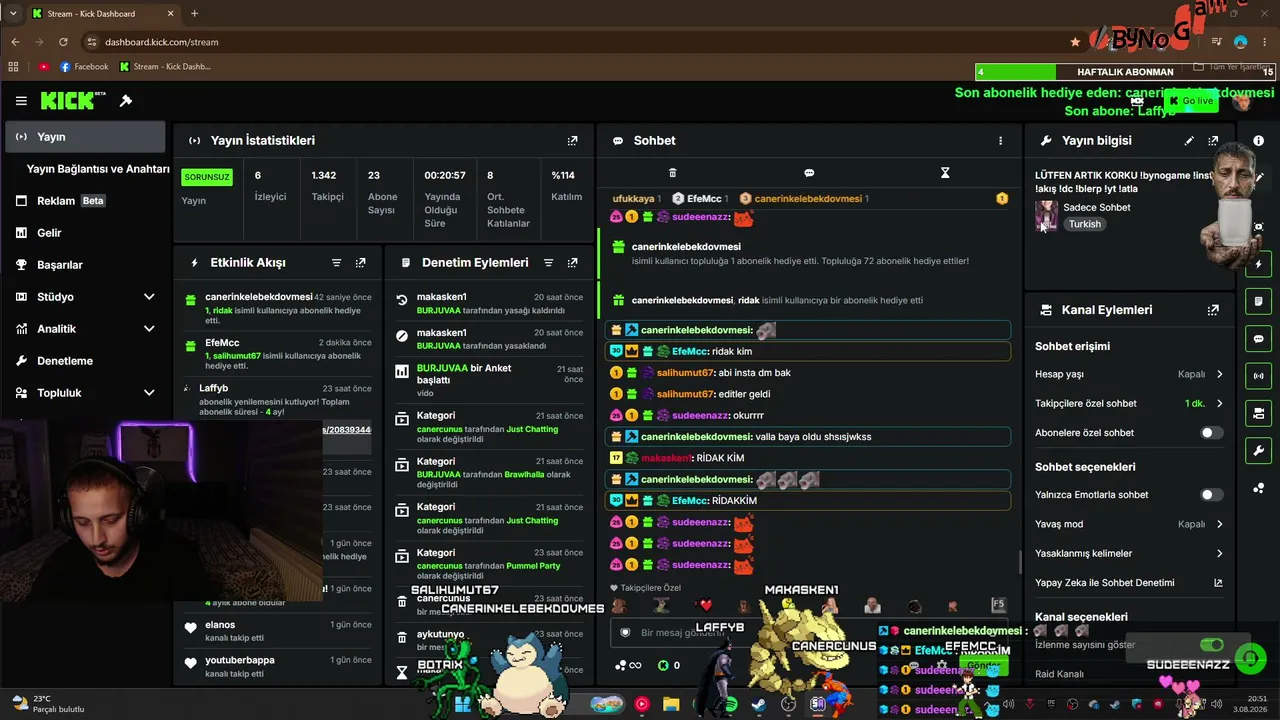The width and height of the screenshot is (1280, 720).
Task: Open Reklam Beta sidebar item
Action: [x=84, y=201]
